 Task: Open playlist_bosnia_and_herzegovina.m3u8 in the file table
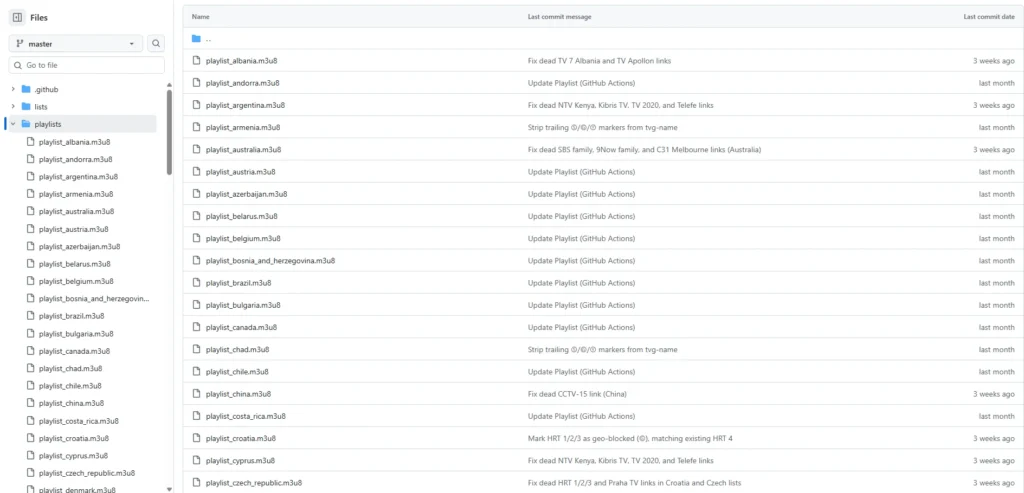coord(270,261)
